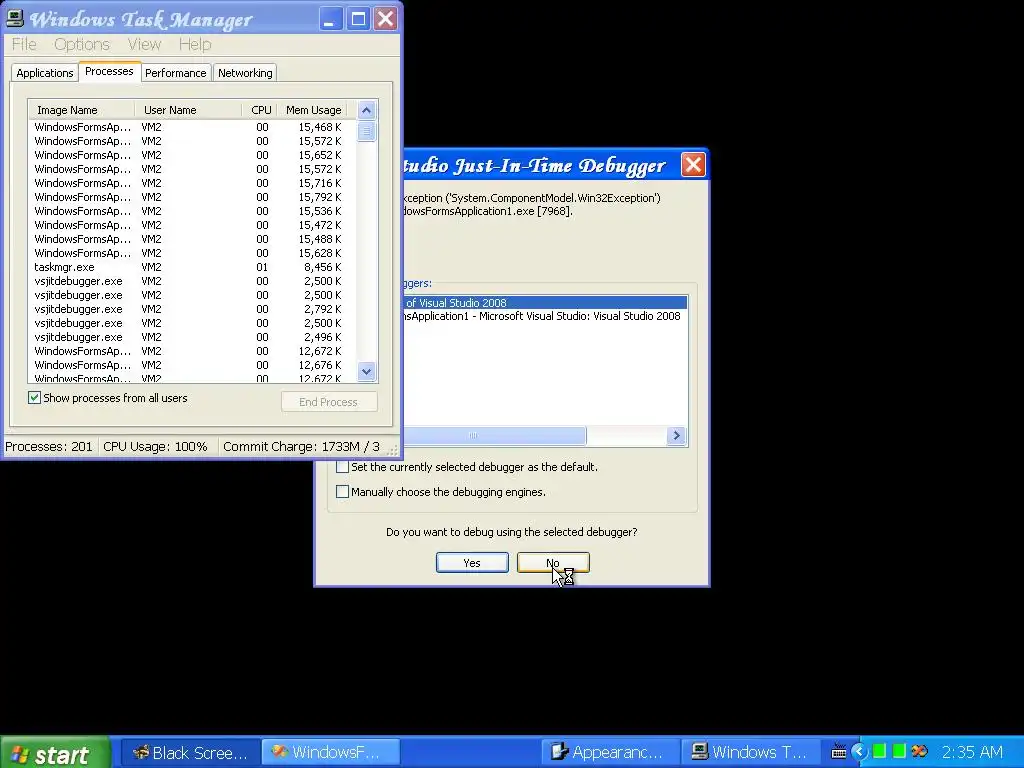This screenshot has height=768, width=1024.
Task: Select the vsjitdebugger.exe row using 2,496 K
Action: 192,338
